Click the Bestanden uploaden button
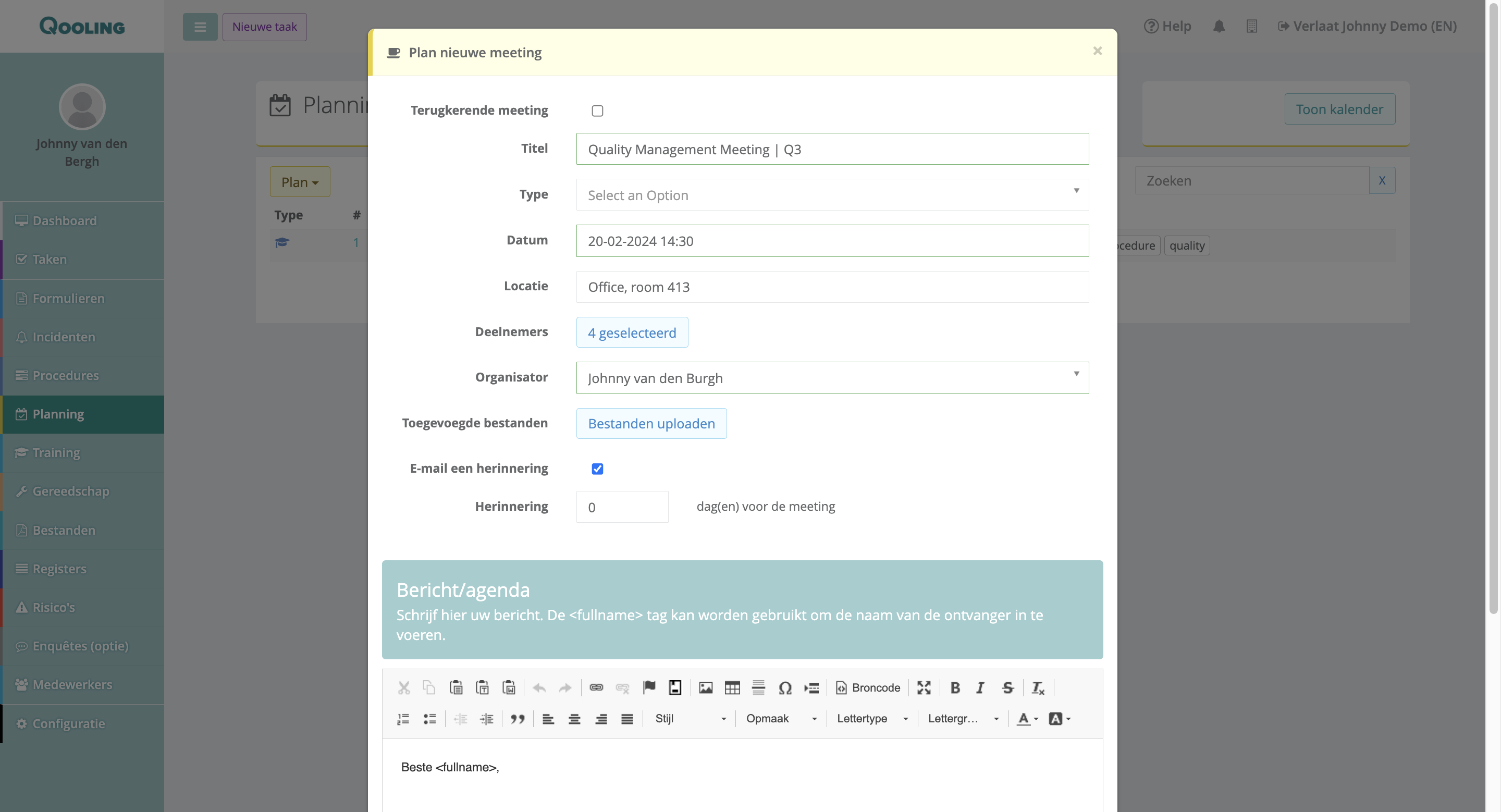The image size is (1501, 812). click(651, 424)
